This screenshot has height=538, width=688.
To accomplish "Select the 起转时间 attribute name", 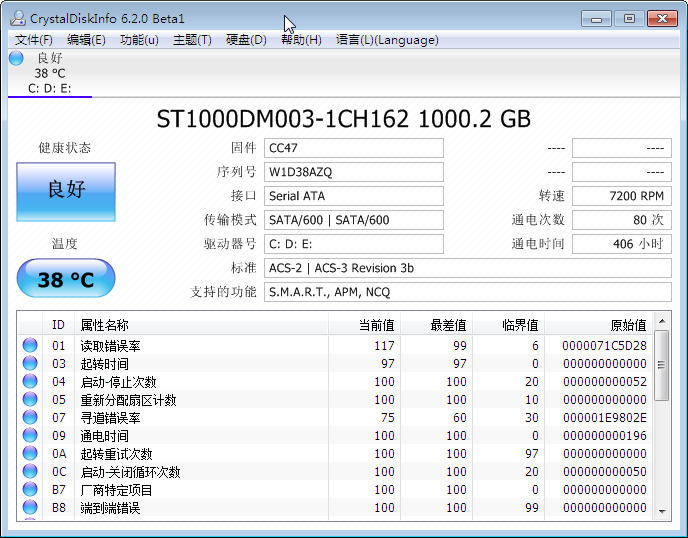I will pos(104,364).
